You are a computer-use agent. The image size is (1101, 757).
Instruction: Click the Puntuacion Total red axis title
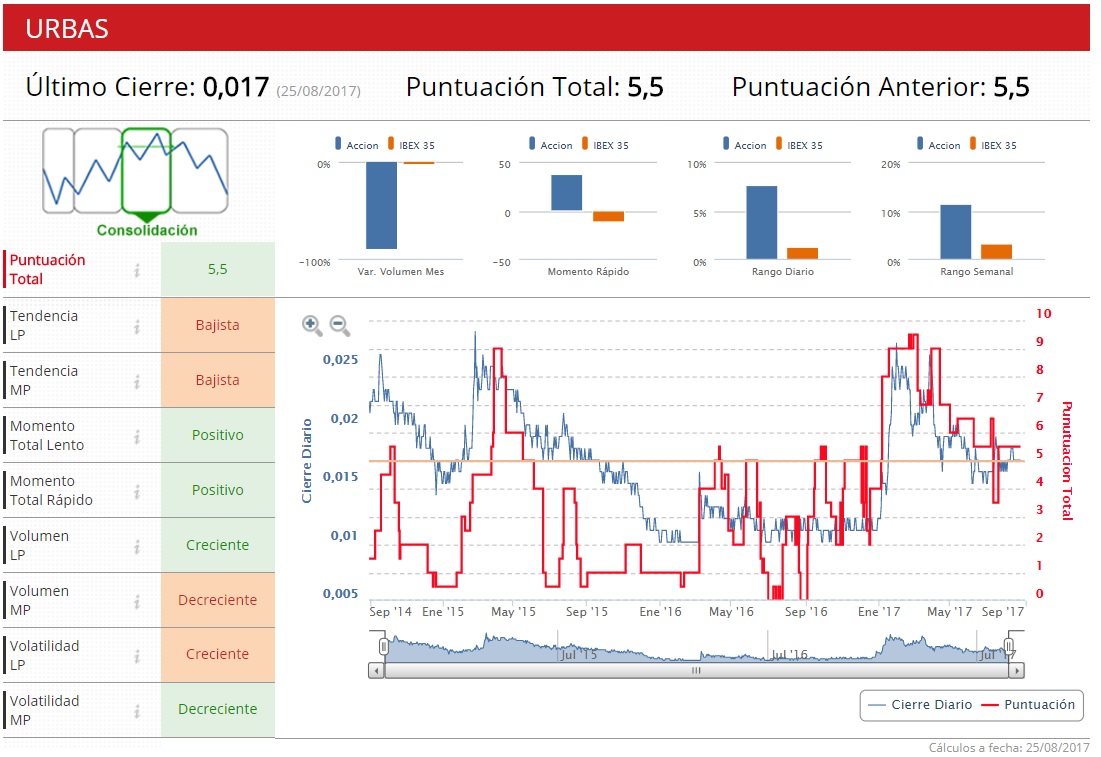click(1067, 461)
